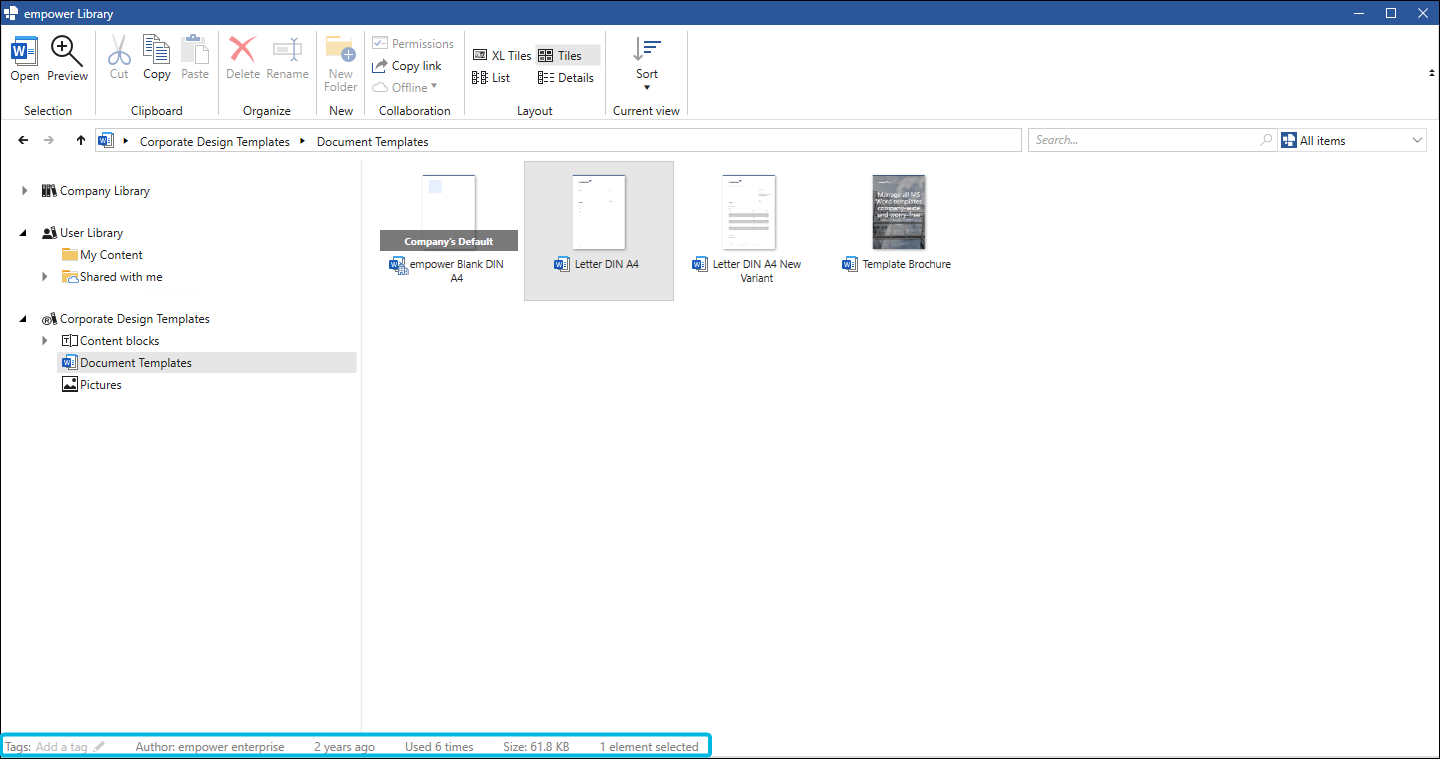This screenshot has width=1440, height=759.
Task: Click Author: empower enterprise text
Action: [210, 747]
